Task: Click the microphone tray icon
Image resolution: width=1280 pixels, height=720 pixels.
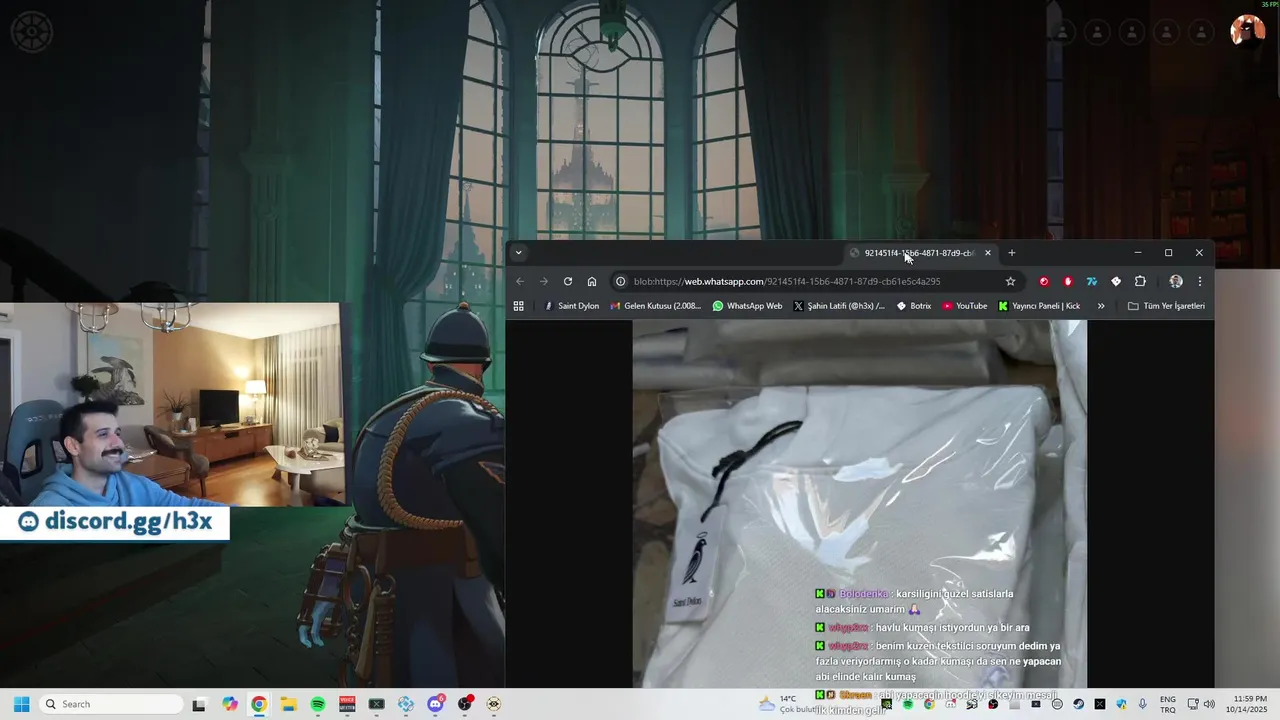Action: [1142, 704]
